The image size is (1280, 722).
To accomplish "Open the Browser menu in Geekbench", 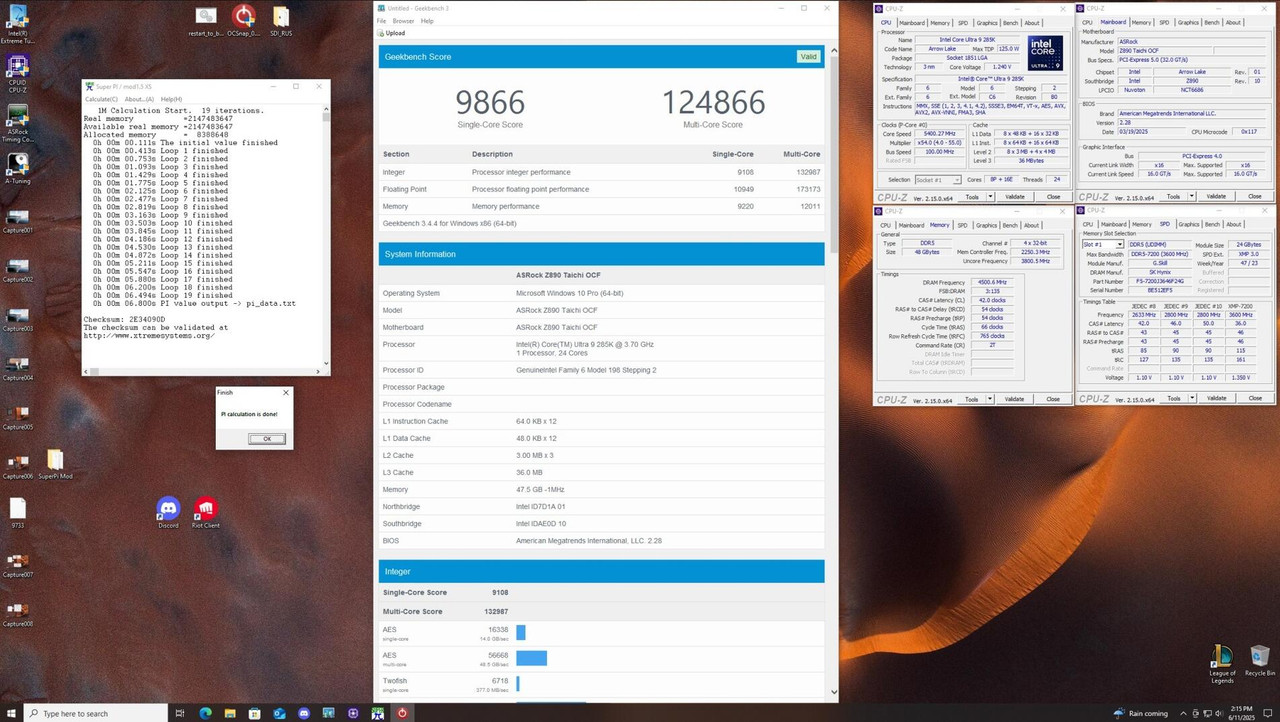I will [x=403, y=21].
